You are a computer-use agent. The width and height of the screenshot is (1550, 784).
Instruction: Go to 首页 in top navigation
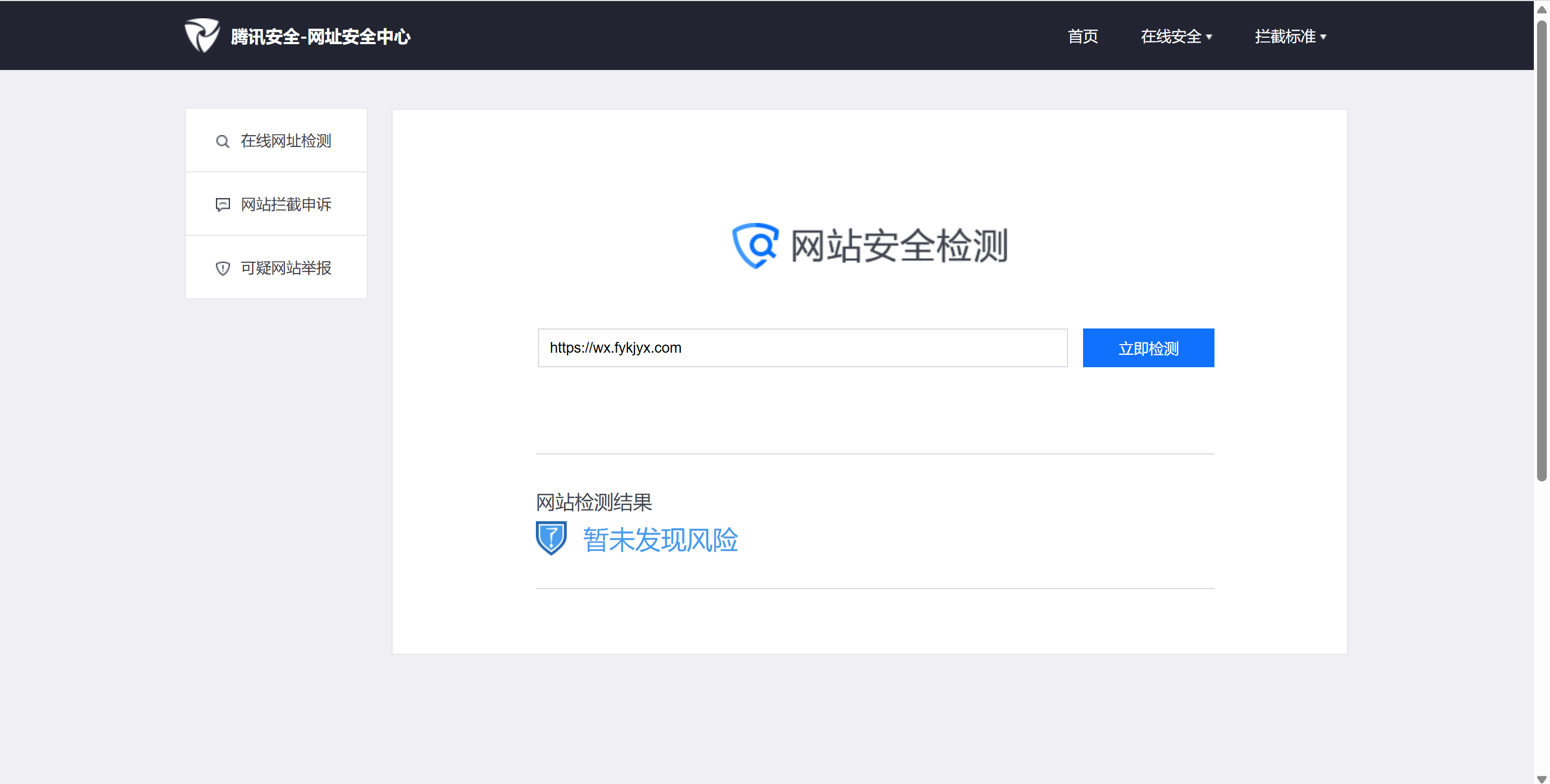(1082, 37)
